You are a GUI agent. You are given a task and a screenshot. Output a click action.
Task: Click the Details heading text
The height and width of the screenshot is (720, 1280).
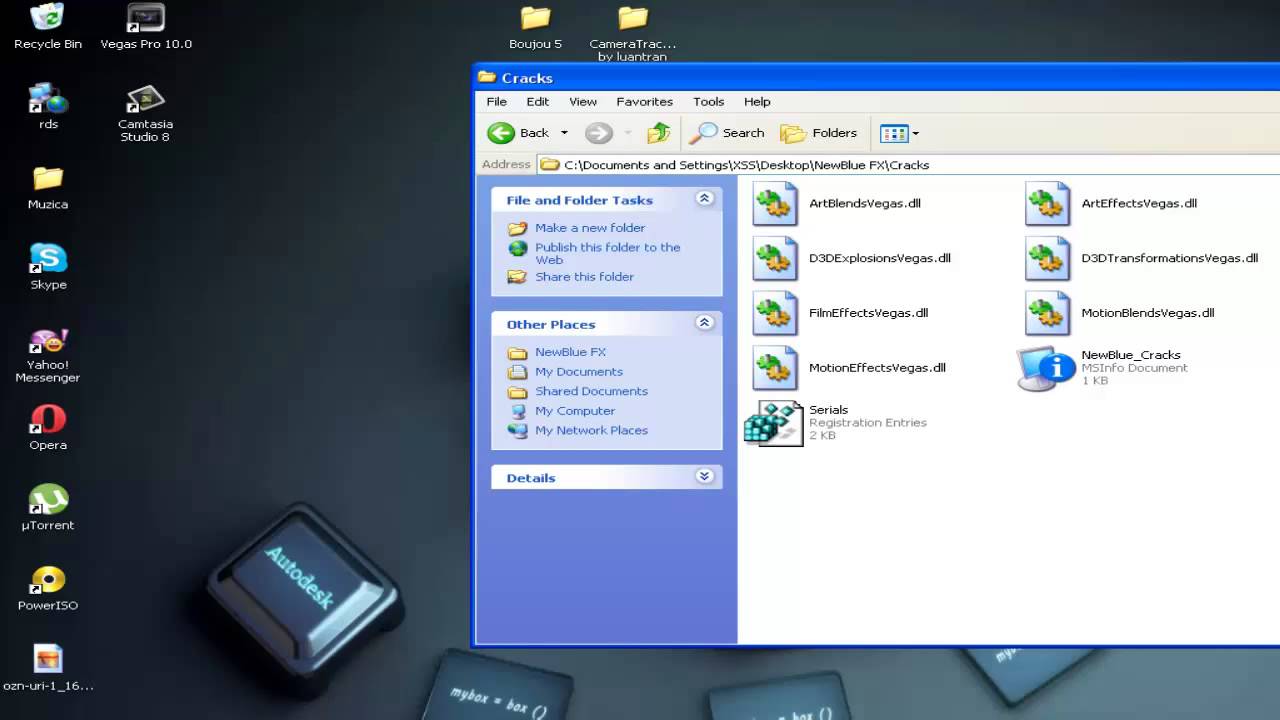click(531, 478)
